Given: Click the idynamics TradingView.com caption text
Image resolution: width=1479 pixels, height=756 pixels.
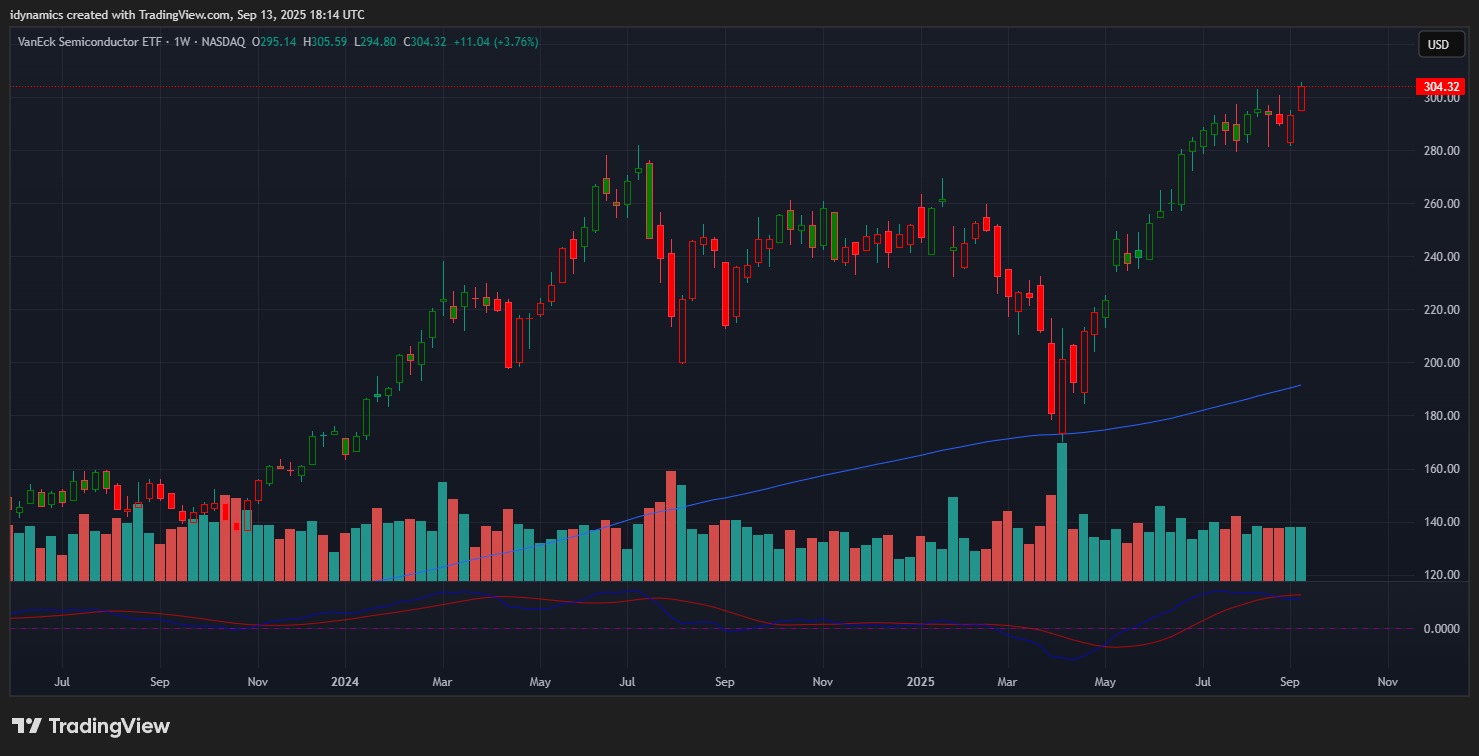Looking at the screenshot, I should [187, 14].
